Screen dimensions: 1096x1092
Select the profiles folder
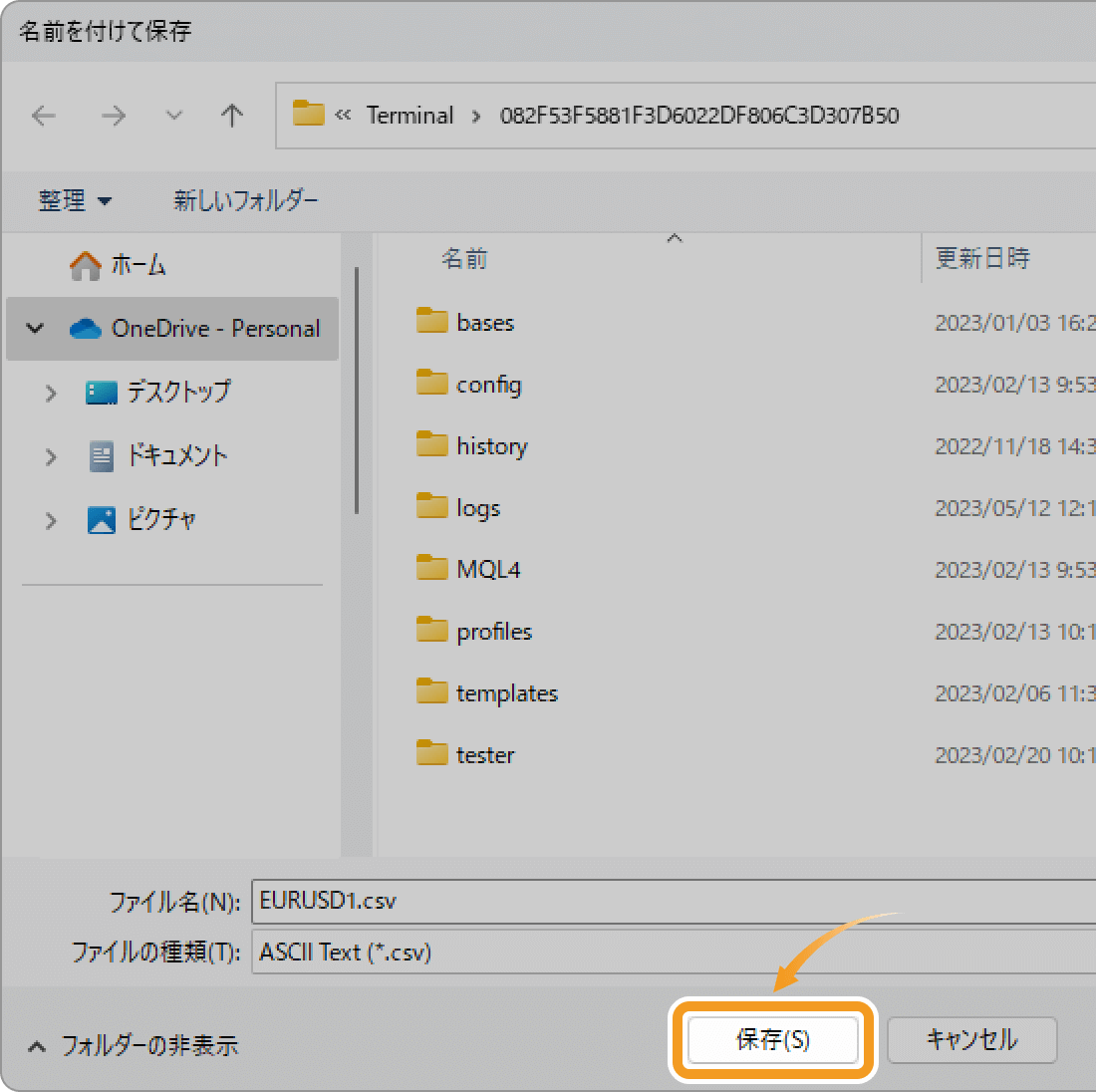494,632
